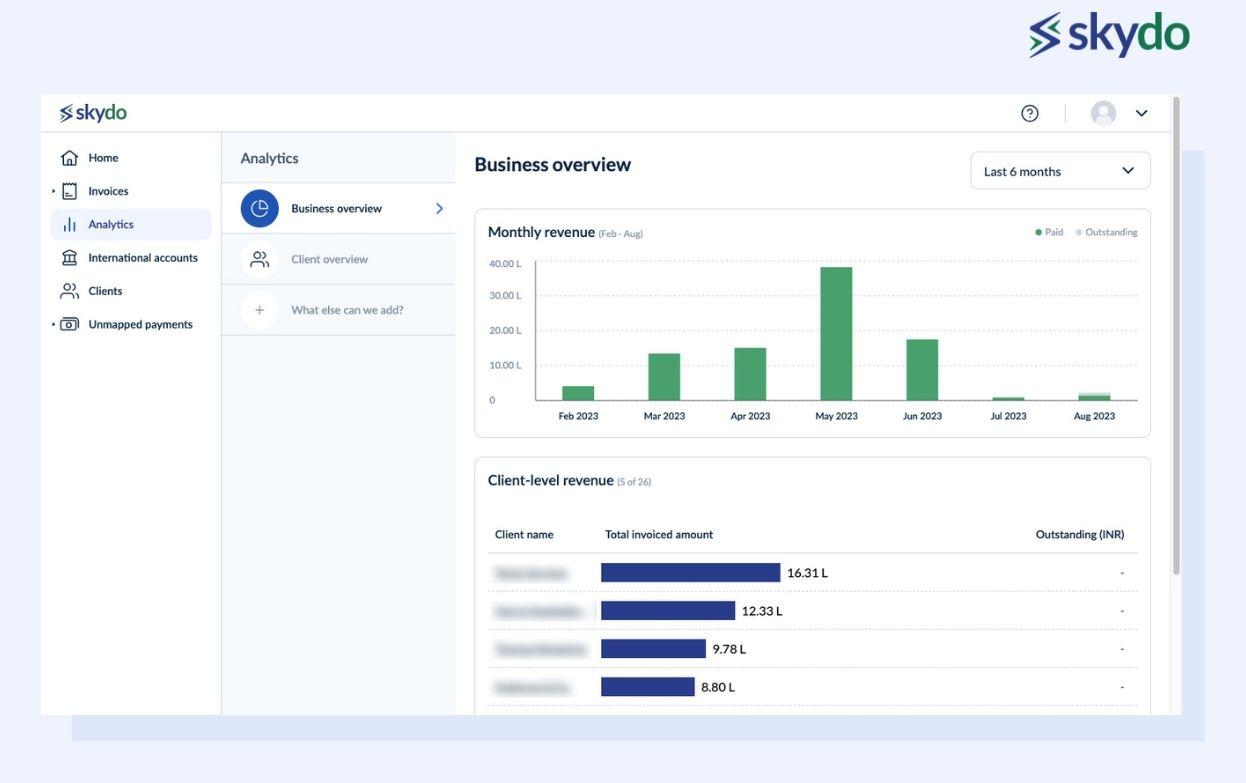Click the skydo logo in the header
Viewport: 1246px width, 783px height.
[x=92, y=110]
